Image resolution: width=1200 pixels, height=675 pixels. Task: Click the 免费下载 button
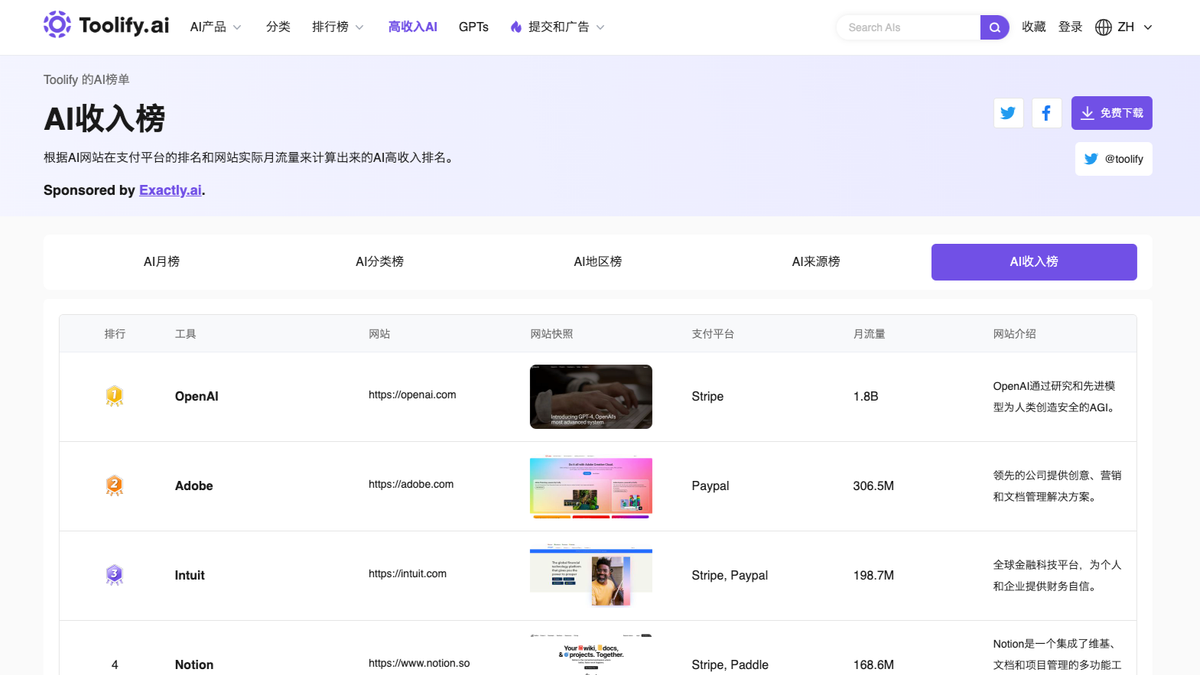pyautogui.click(x=1112, y=113)
